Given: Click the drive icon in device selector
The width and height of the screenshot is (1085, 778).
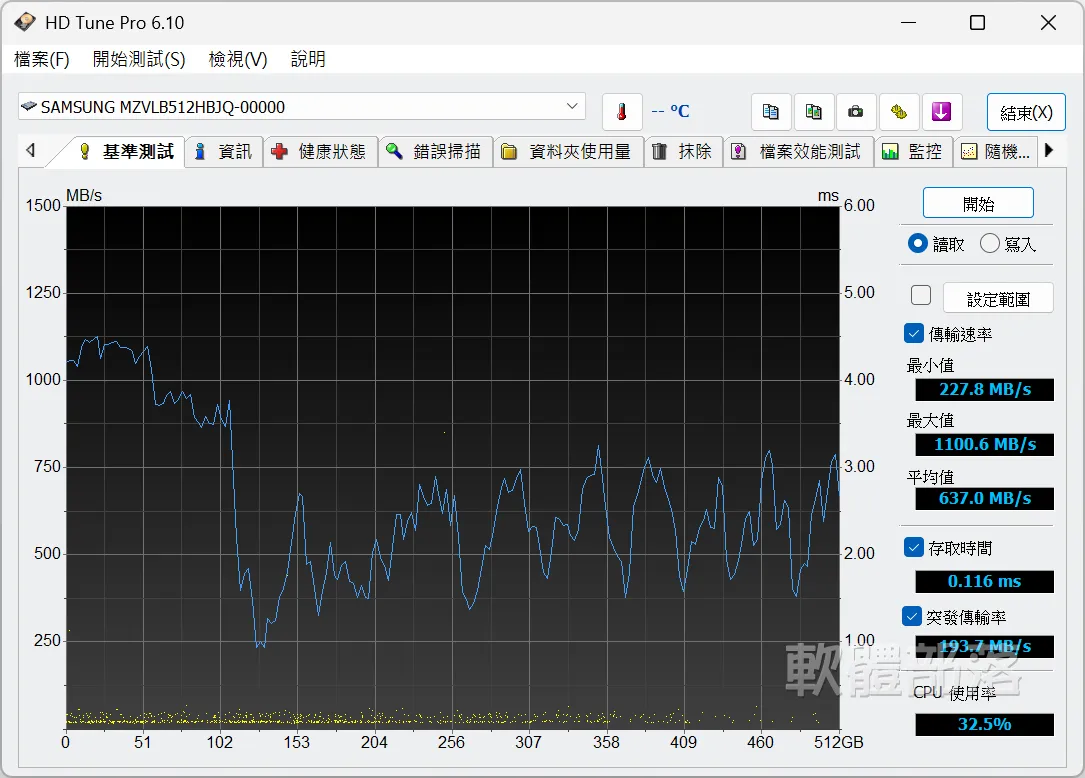Looking at the screenshot, I should [x=29, y=107].
